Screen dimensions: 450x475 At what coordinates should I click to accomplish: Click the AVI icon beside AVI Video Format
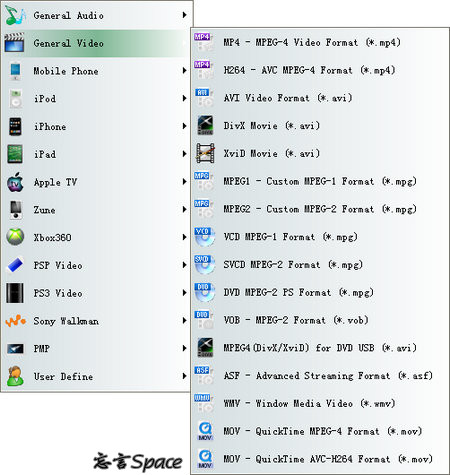click(204, 98)
